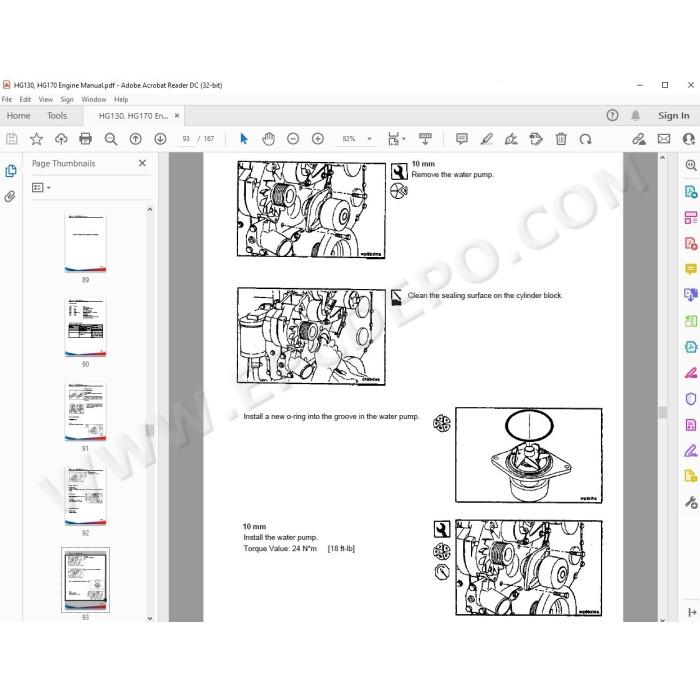Screen dimensions: 700x700
Task: Go to next page arrow
Action: 160,139
